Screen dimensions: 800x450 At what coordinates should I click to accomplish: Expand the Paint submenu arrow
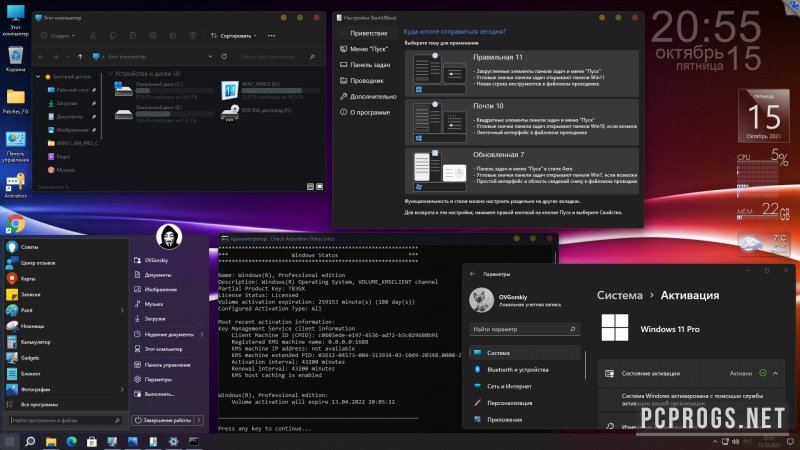(122, 310)
